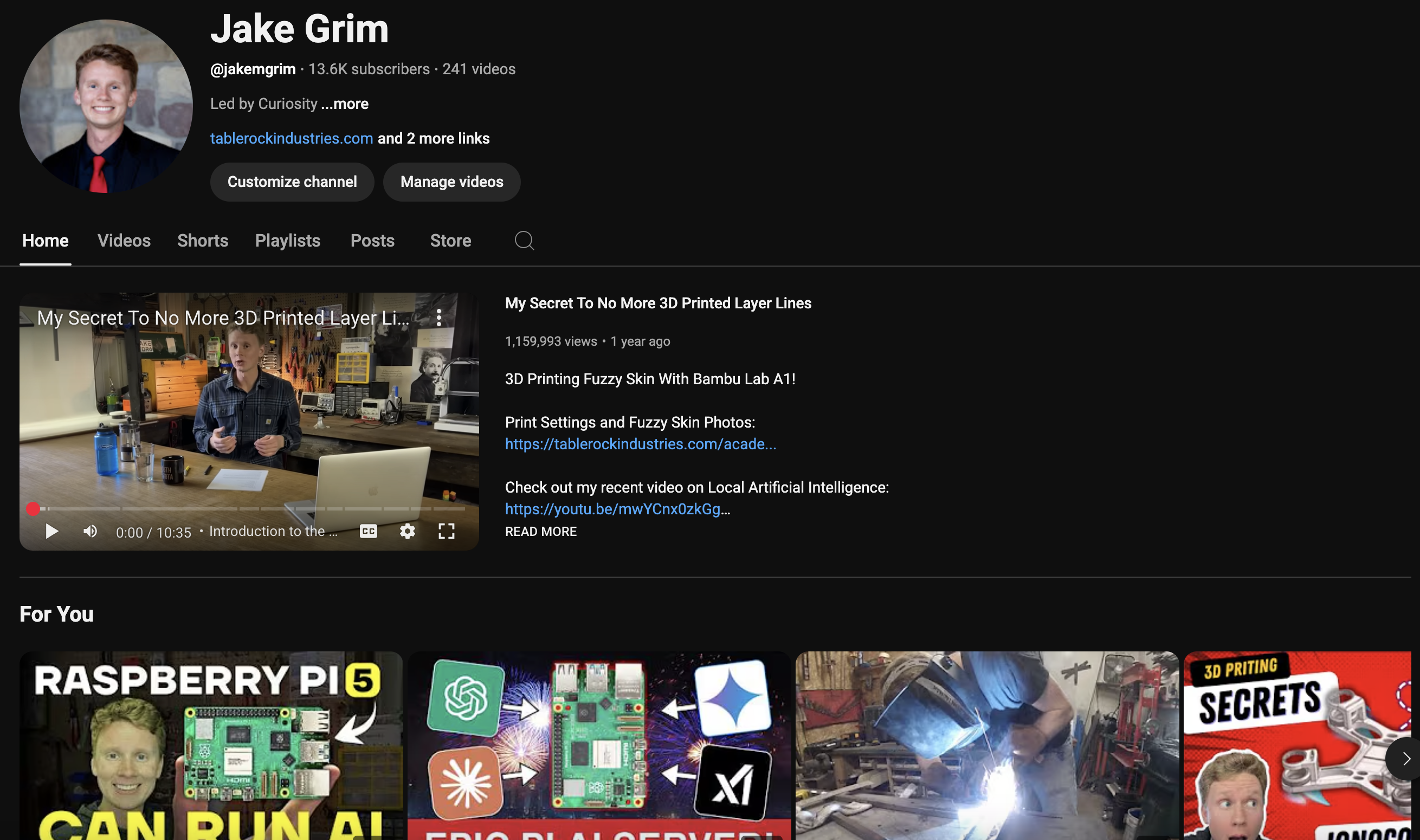
Task: Show the 'and 2 more links' list
Action: [434, 138]
